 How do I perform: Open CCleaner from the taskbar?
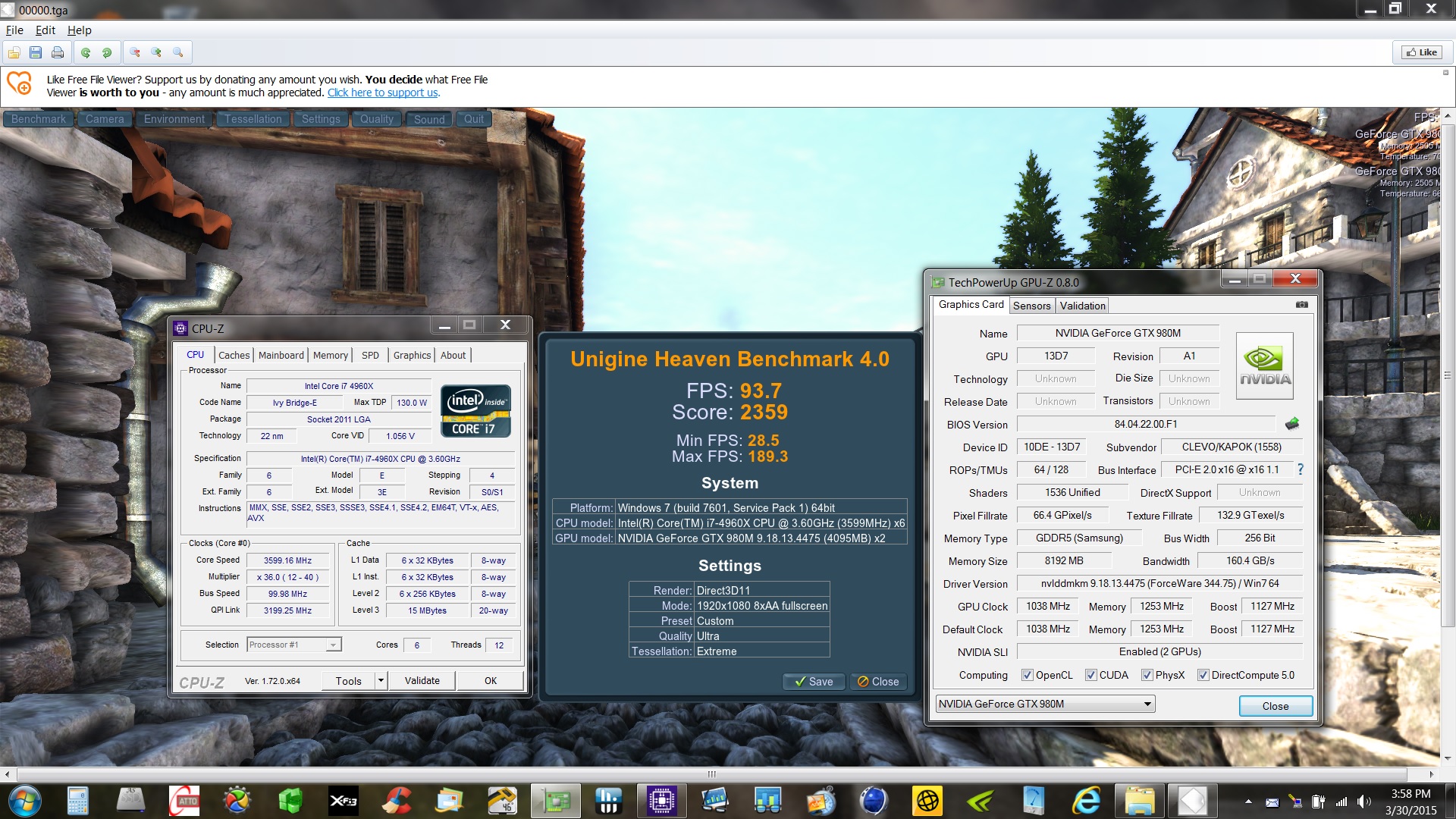(396, 801)
